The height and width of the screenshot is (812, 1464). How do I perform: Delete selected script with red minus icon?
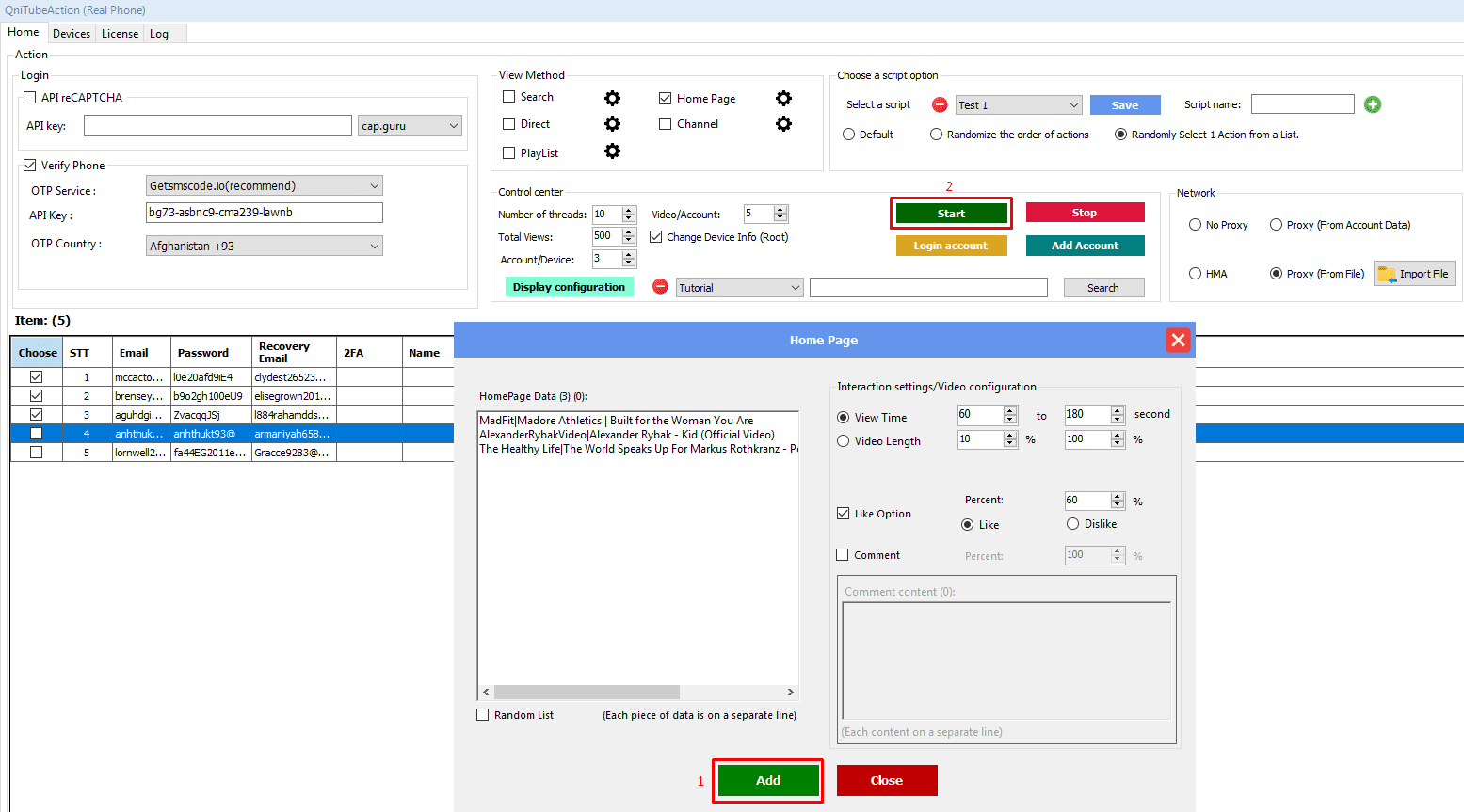940,104
